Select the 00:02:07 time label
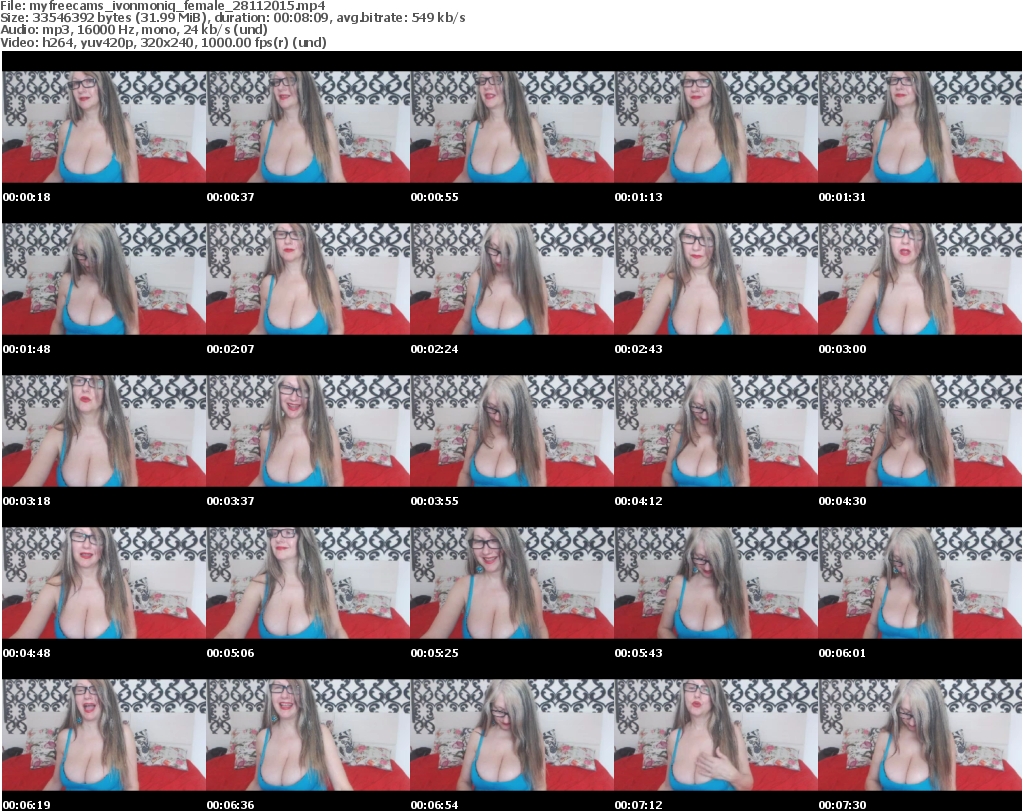This screenshot has width=1024, height=811. click(x=231, y=349)
